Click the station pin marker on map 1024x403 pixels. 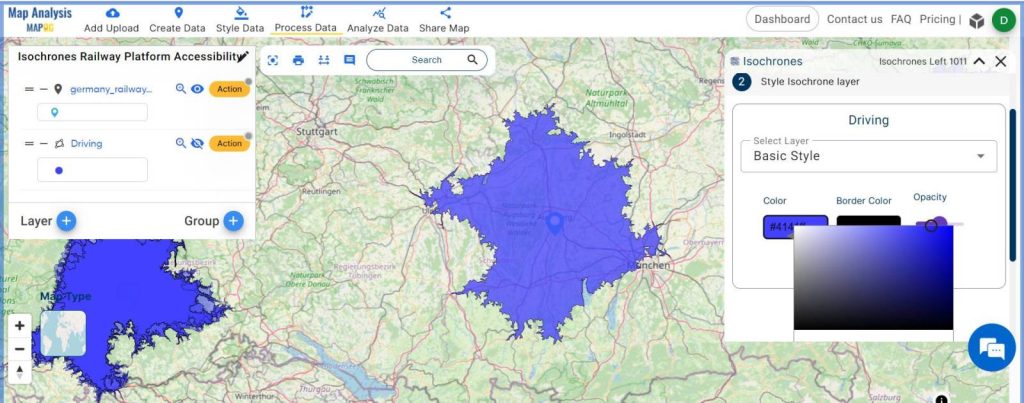click(554, 224)
